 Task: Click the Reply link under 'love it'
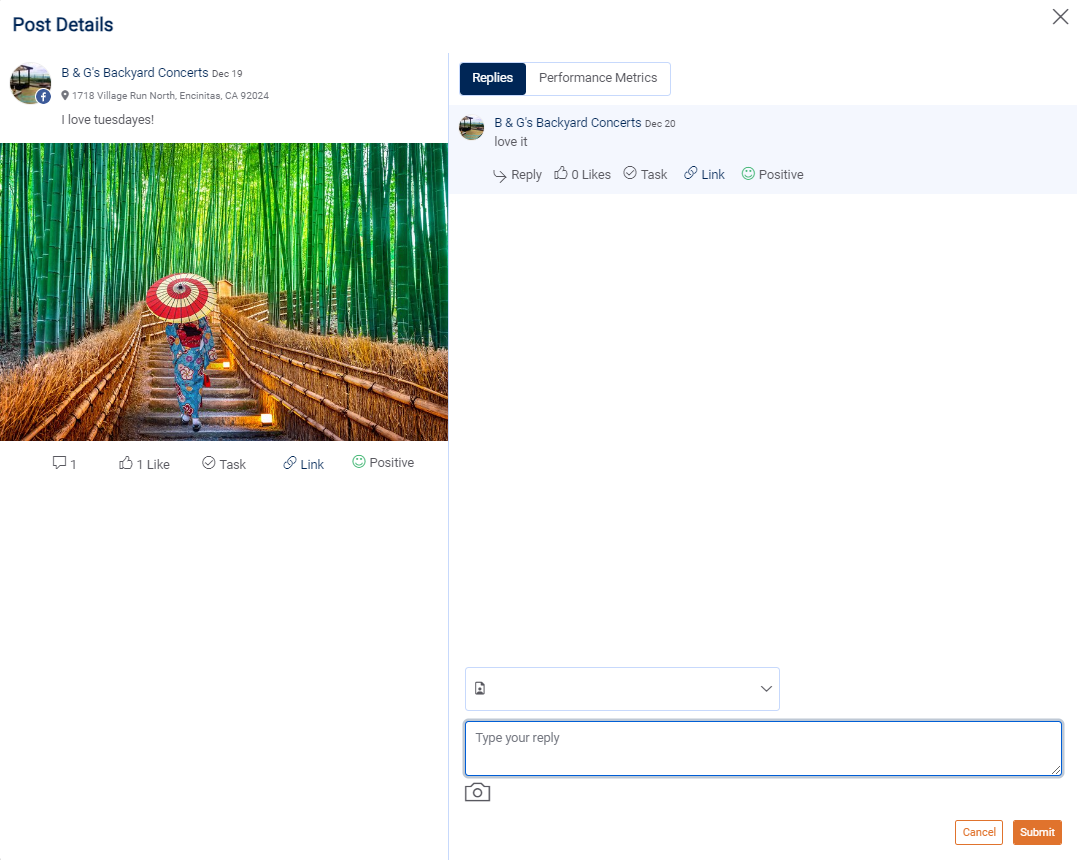517,173
